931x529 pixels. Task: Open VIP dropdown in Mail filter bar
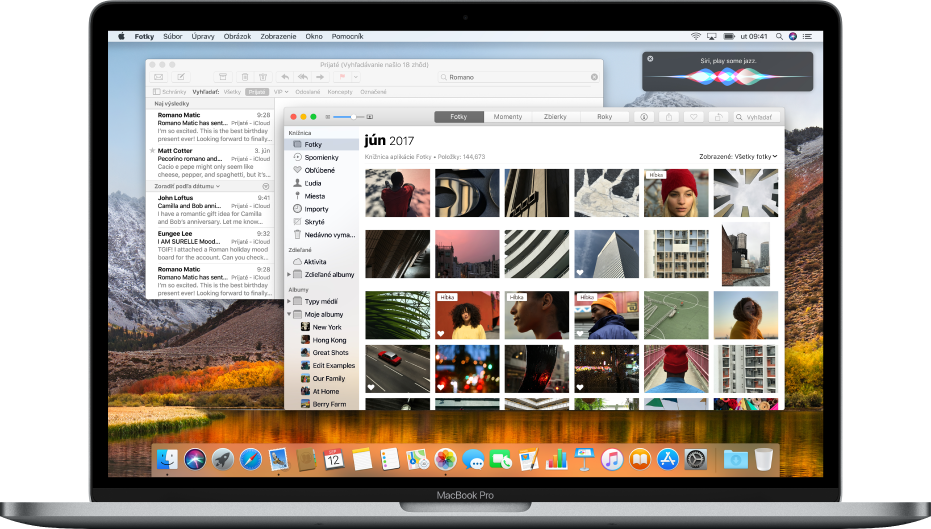coord(281,92)
